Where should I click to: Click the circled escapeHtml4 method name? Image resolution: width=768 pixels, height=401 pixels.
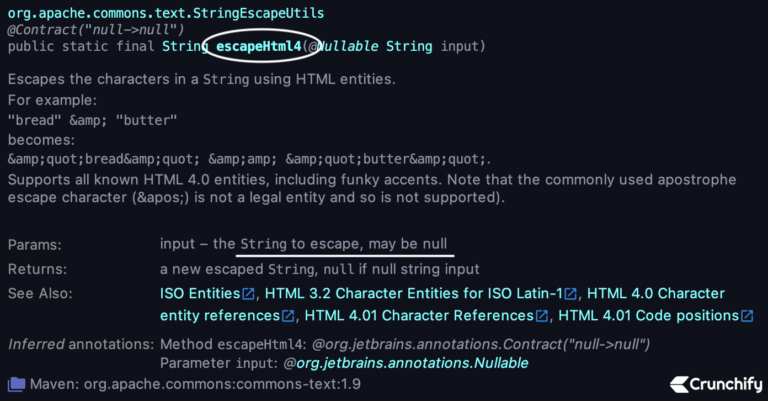(x=259, y=47)
